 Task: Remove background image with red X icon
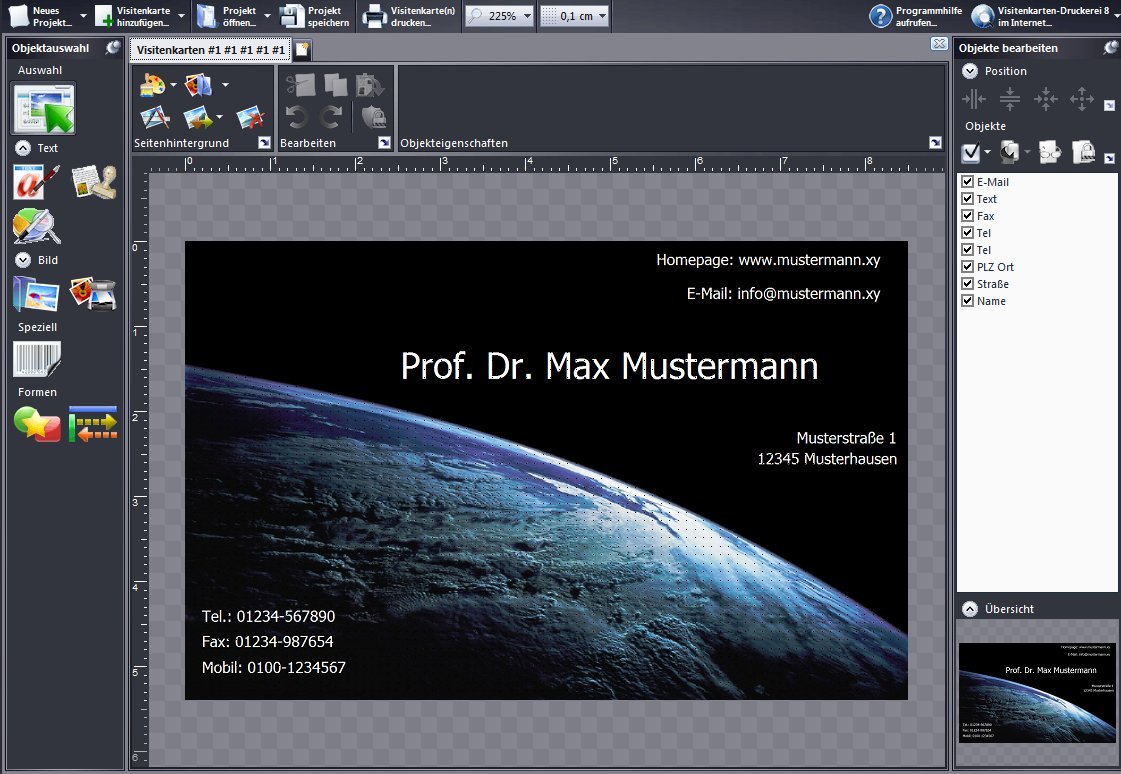coord(250,117)
